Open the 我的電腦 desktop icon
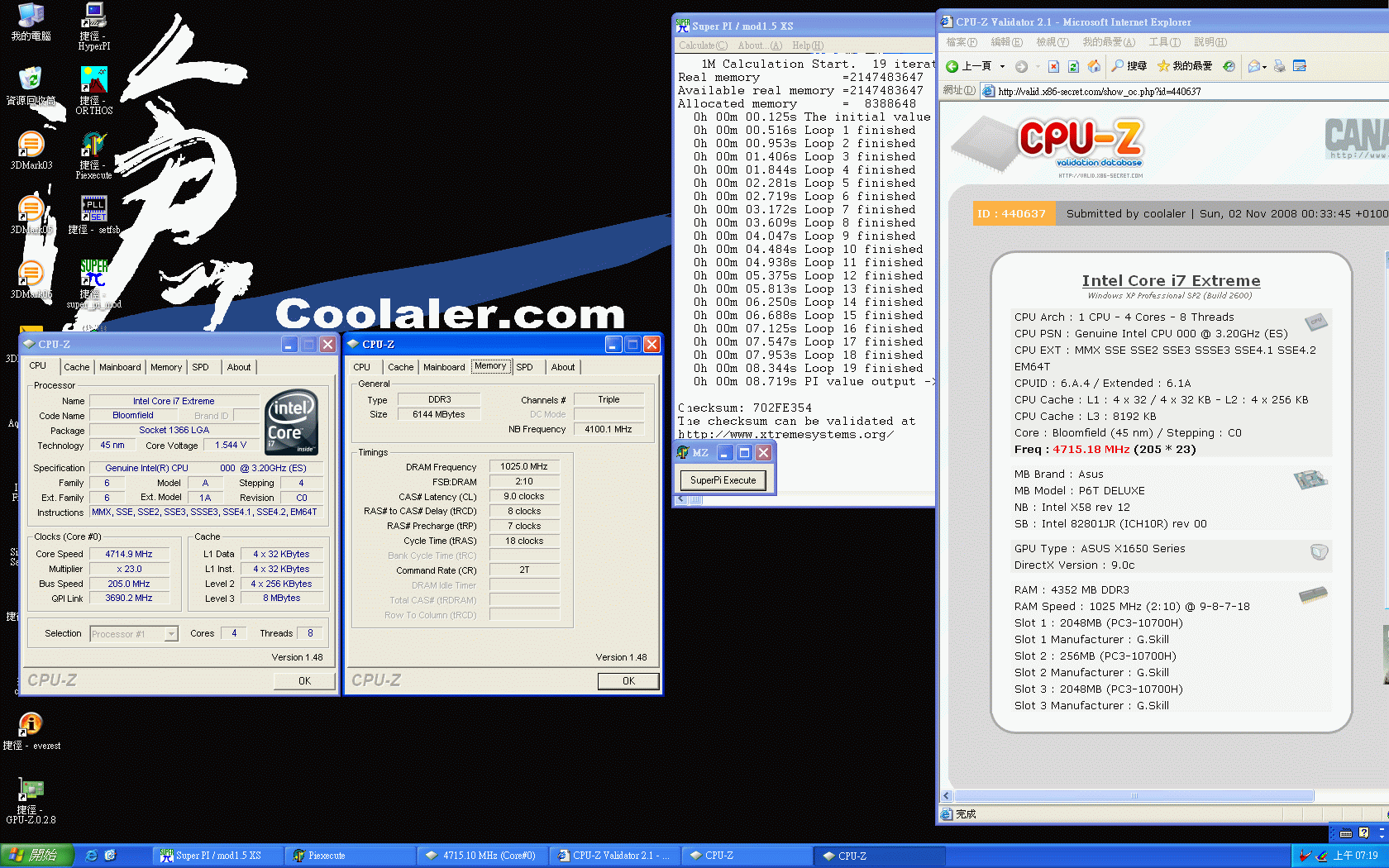The height and width of the screenshot is (868, 1389). tap(31, 22)
